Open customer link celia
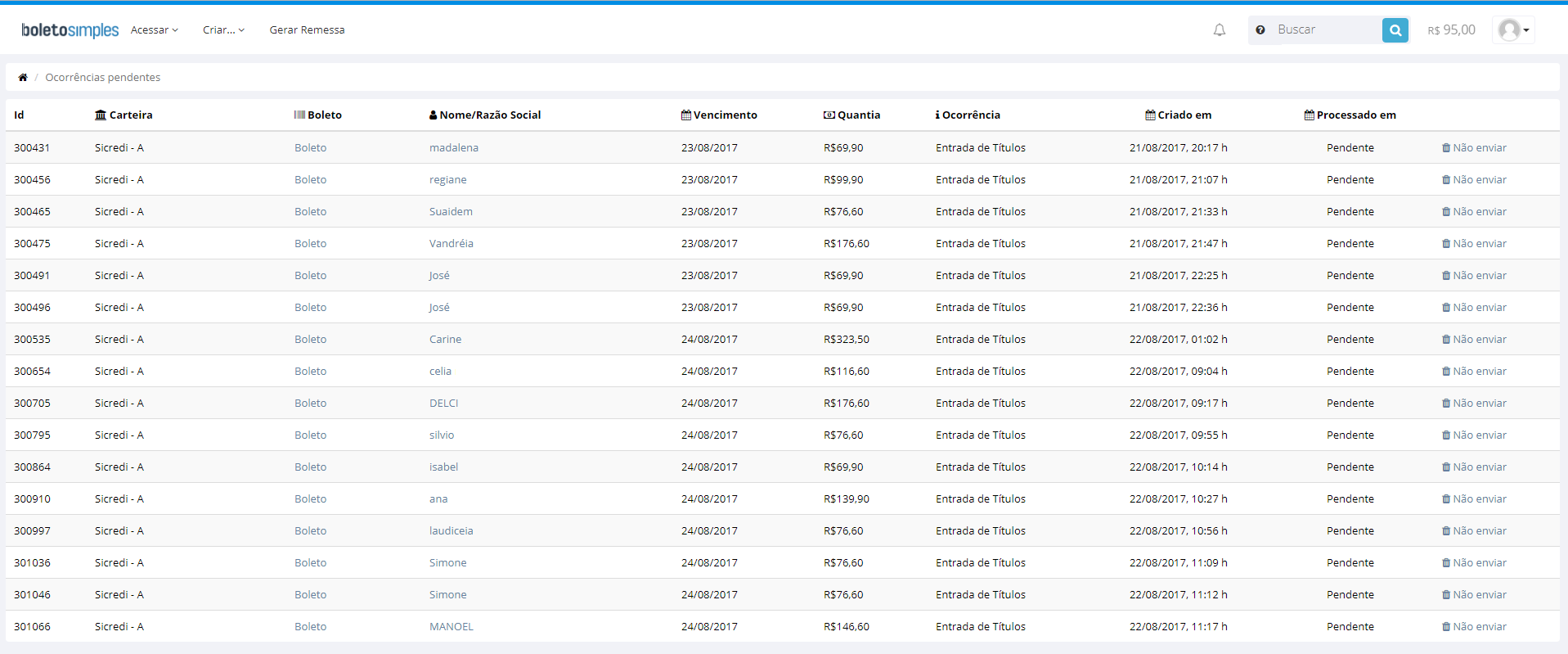The width and height of the screenshot is (1568, 654). point(440,372)
